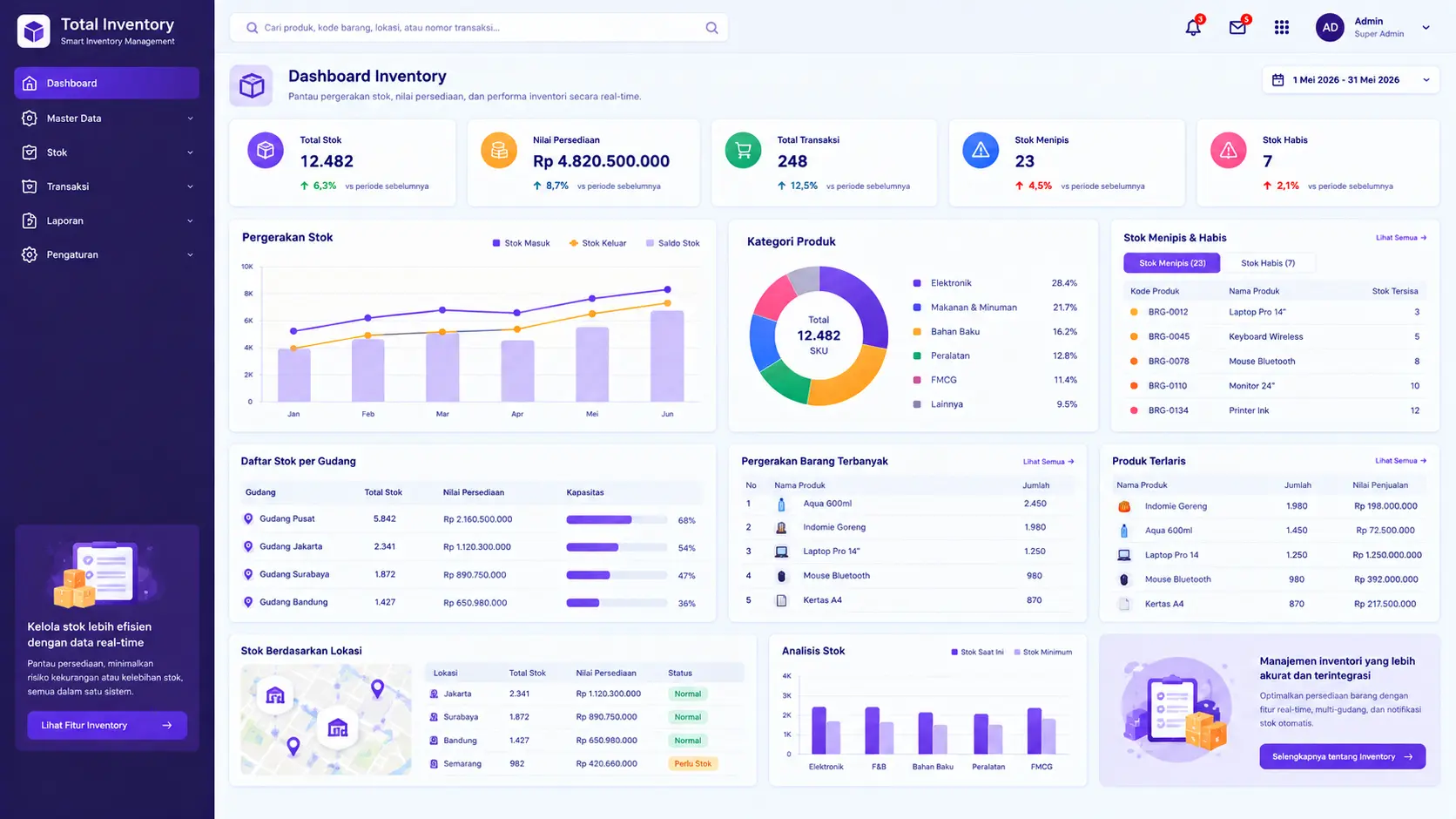Click the Normal status badge for Jakarta
This screenshot has height=819, width=1456.
pyautogui.click(x=688, y=694)
